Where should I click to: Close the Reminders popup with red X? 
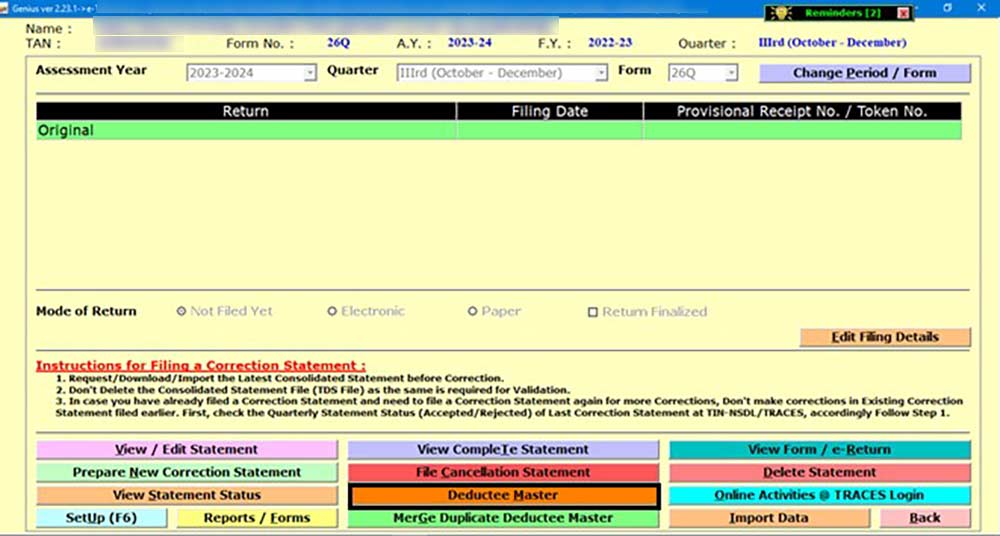coord(903,13)
